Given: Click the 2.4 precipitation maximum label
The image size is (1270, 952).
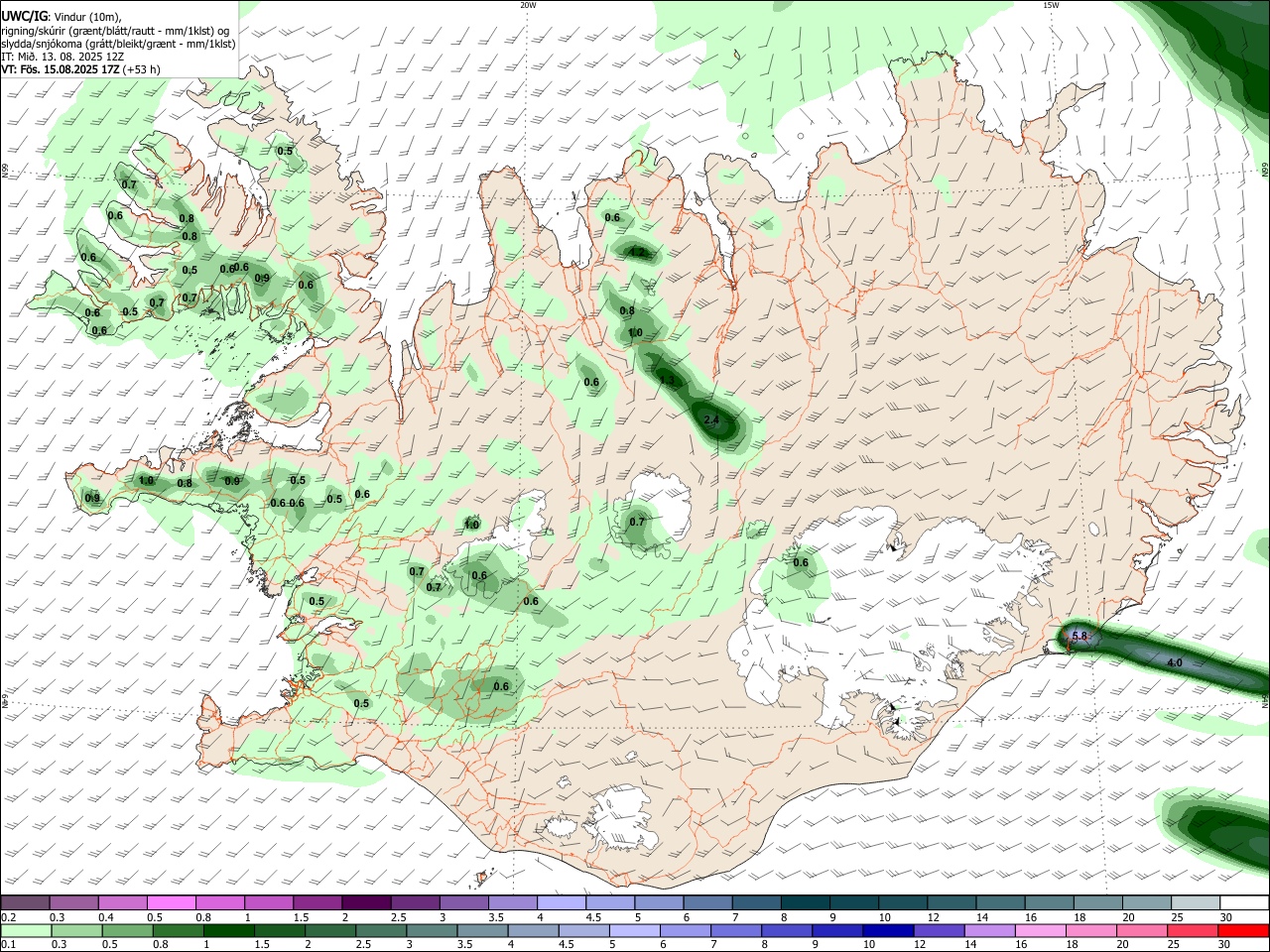Looking at the screenshot, I should (711, 420).
